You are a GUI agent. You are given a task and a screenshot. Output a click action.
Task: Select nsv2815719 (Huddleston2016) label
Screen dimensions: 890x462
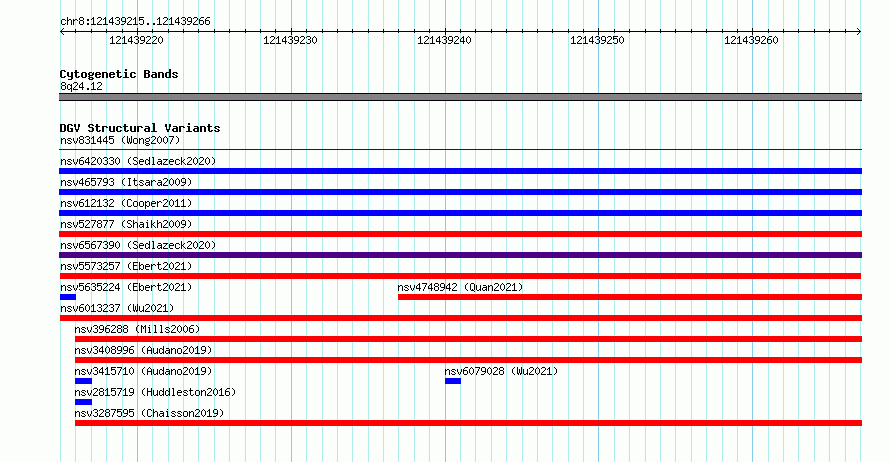pos(155,392)
